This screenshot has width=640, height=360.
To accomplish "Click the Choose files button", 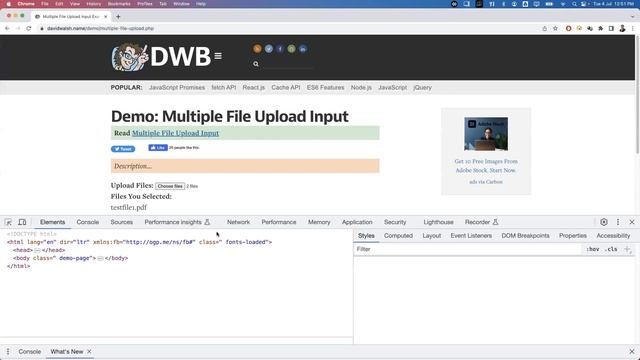I will pyautogui.click(x=170, y=186).
